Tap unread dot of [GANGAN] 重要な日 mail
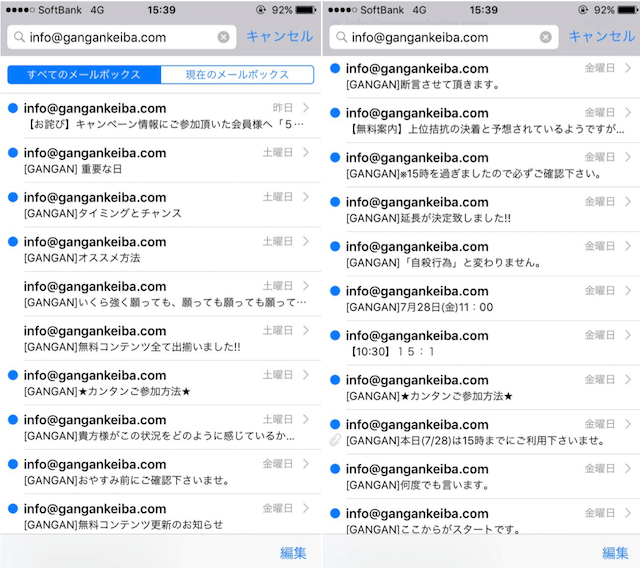Screen dimensions: 640x568 point(13,153)
